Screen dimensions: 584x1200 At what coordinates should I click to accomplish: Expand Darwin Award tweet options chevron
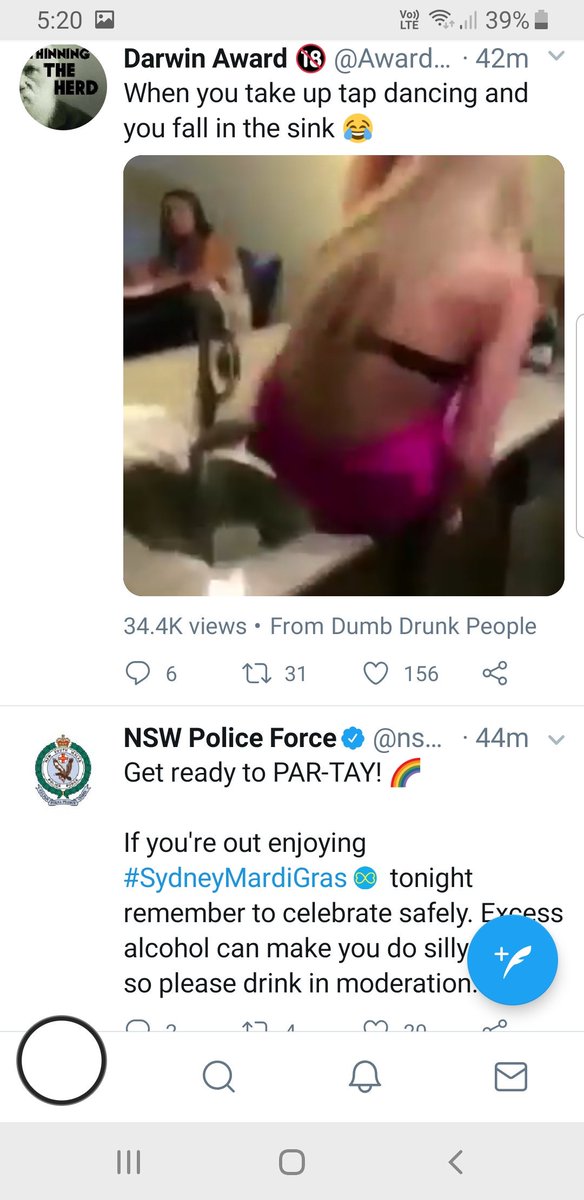click(x=558, y=58)
